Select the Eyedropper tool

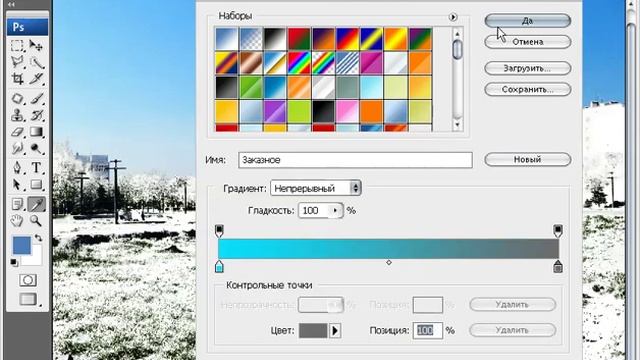click(x=36, y=204)
